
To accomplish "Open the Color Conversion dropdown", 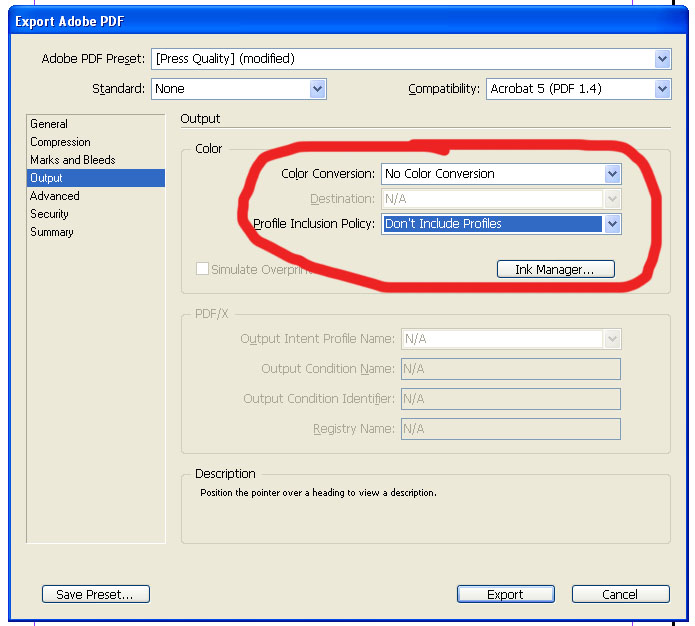I will point(501,174).
